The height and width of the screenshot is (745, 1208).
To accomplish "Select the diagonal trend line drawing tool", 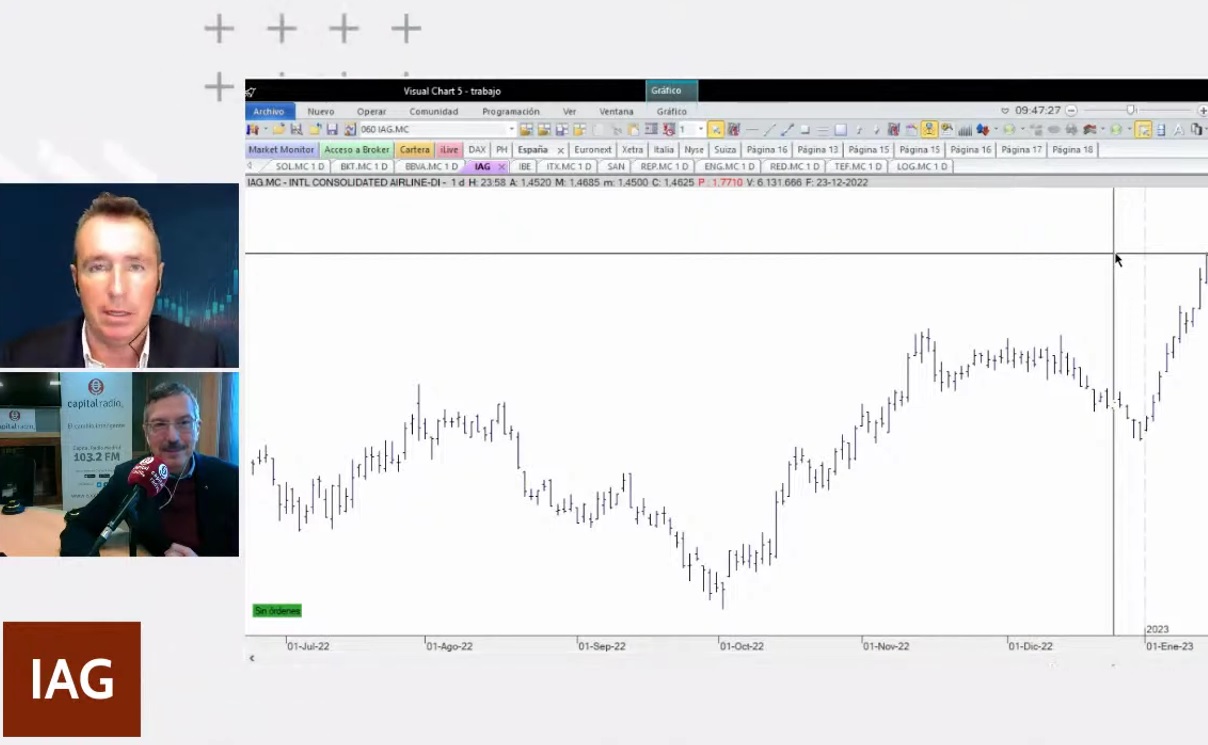I will click(769, 130).
